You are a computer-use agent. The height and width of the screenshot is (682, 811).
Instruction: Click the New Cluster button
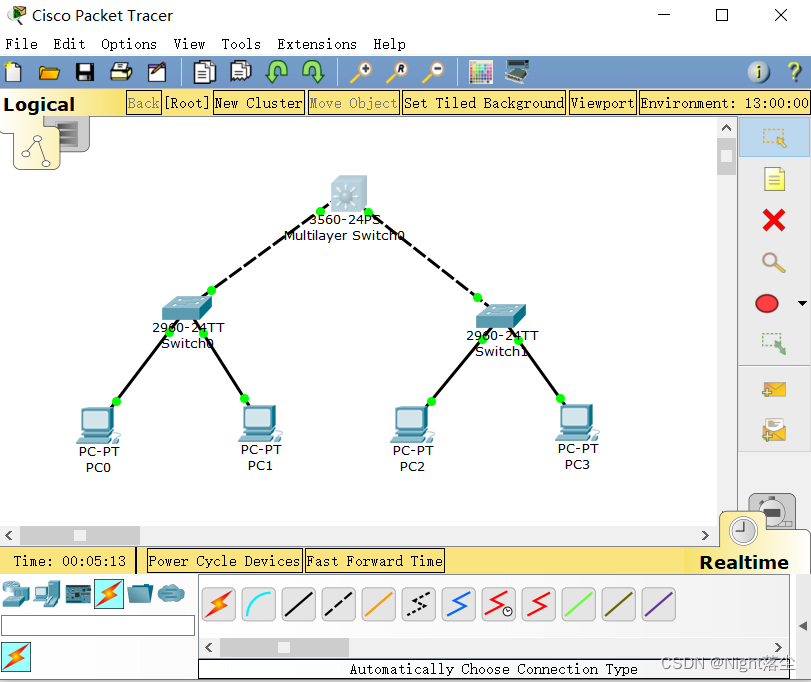tap(259, 103)
